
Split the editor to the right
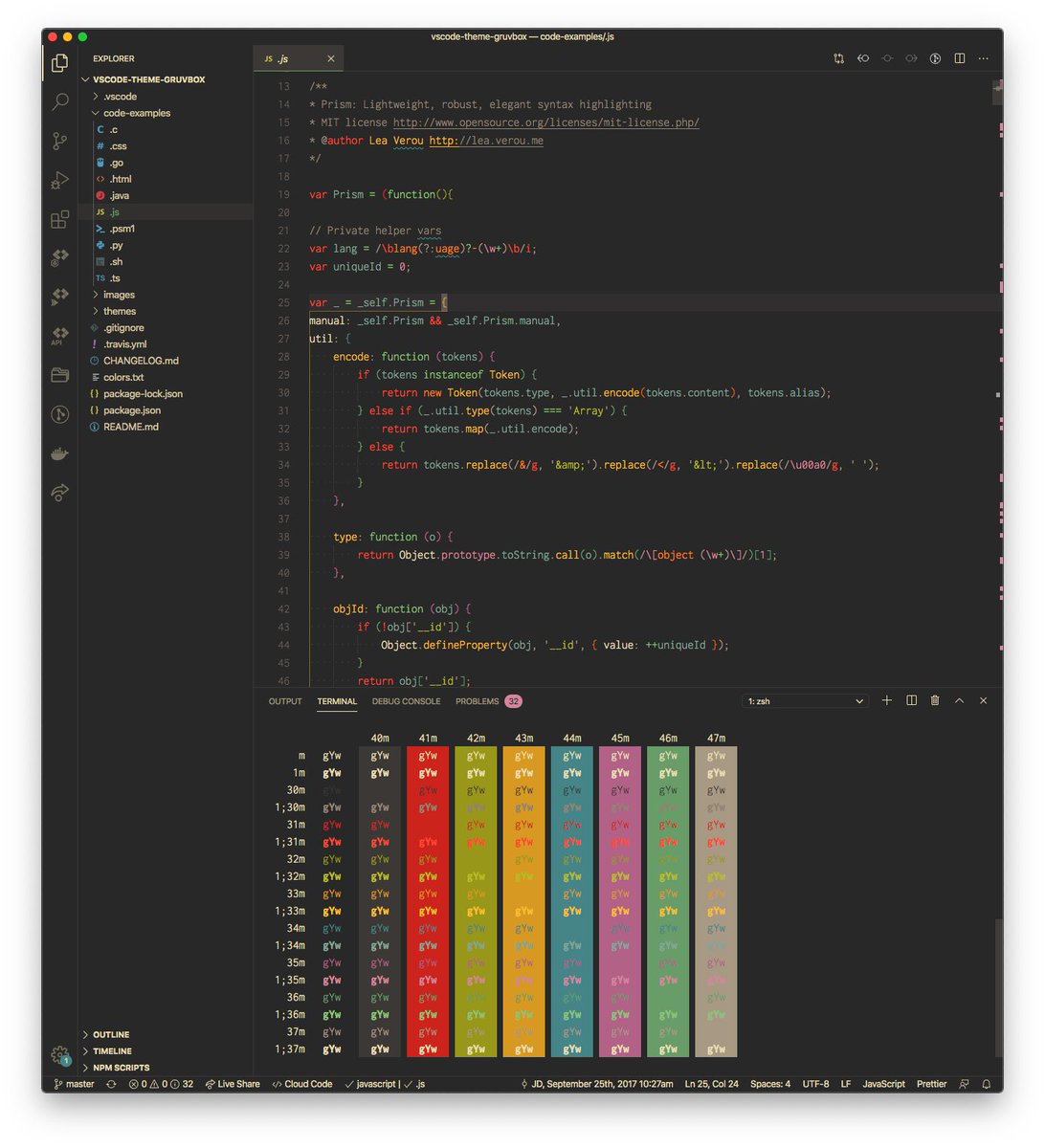coord(959,58)
